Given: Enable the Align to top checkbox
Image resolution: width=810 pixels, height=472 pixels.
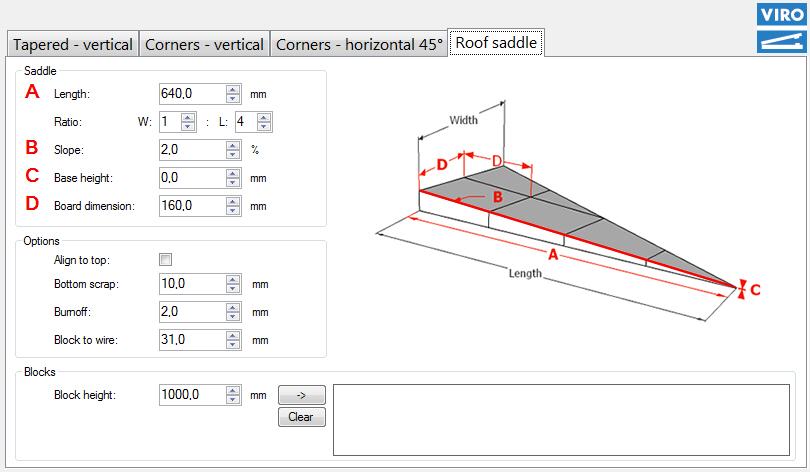Looking at the screenshot, I should pyautogui.click(x=166, y=260).
